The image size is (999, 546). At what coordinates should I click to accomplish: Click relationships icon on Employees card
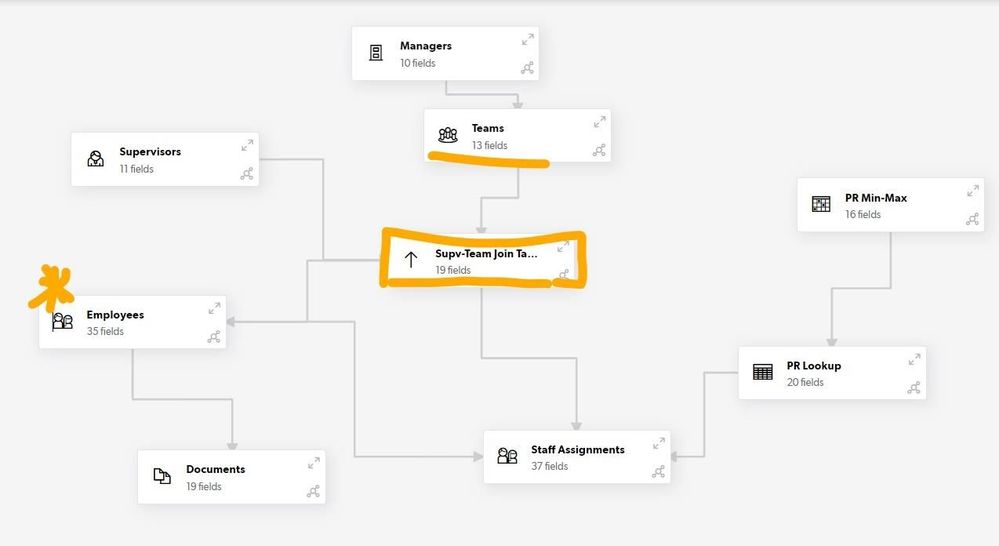[x=213, y=336]
